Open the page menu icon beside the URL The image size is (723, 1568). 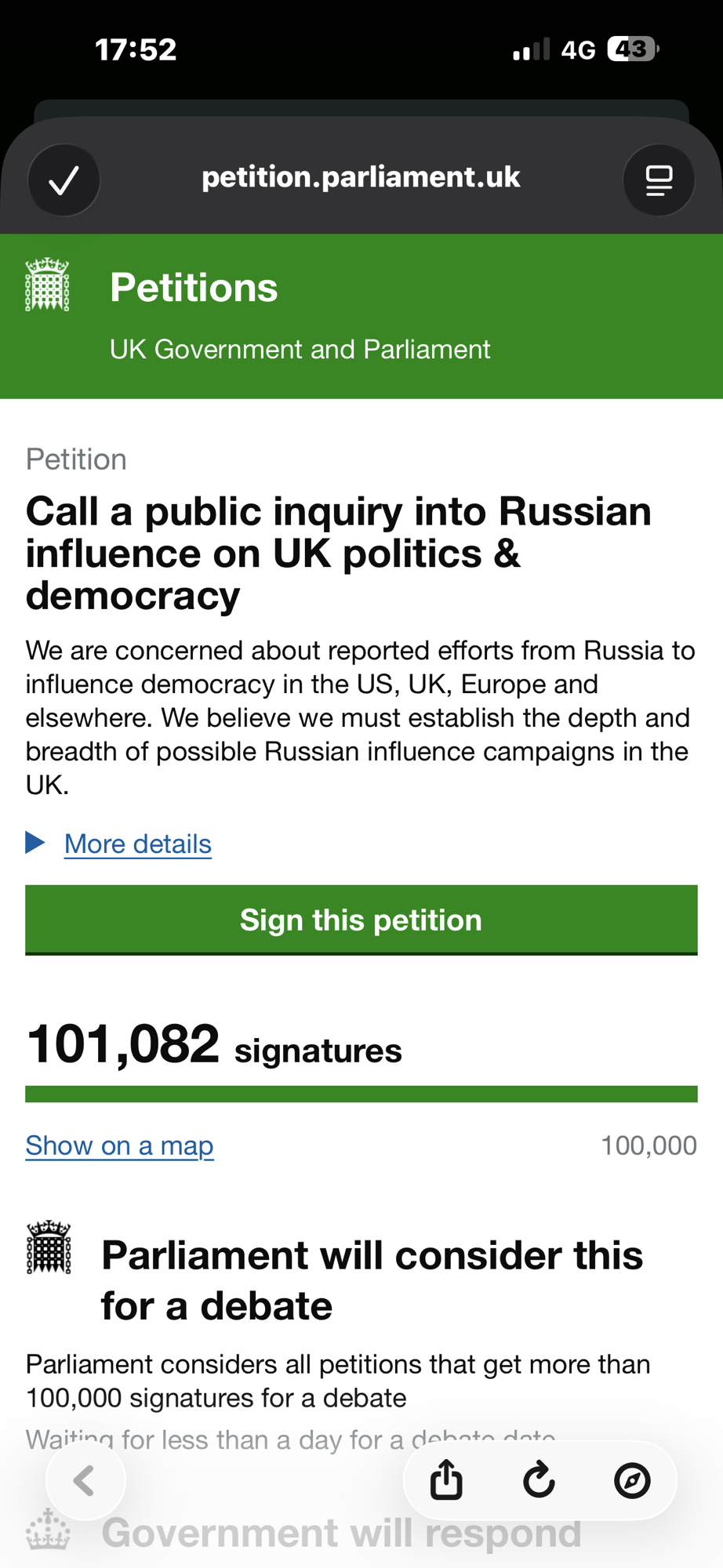(x=659, y=180)
